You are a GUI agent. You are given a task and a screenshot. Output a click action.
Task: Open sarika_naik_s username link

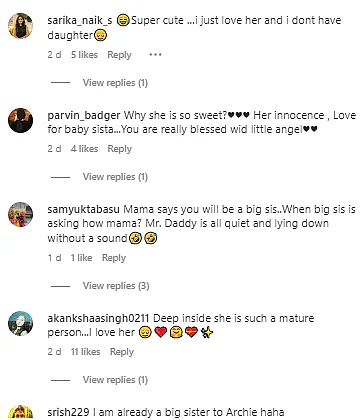click(80, 21)
